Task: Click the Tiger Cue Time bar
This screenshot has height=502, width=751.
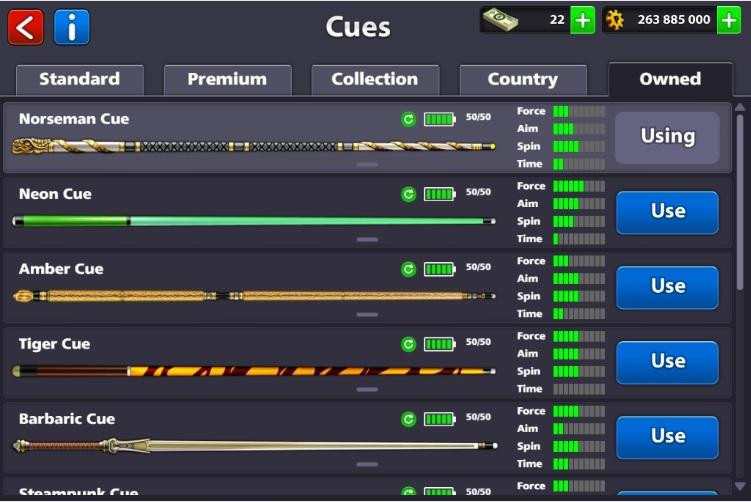Action: (x=579, y=389)
